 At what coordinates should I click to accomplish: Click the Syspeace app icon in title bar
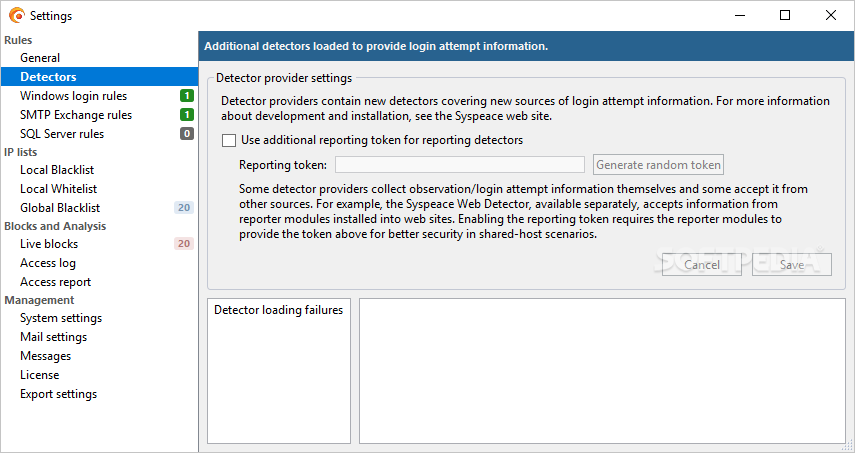click(17, 15)
